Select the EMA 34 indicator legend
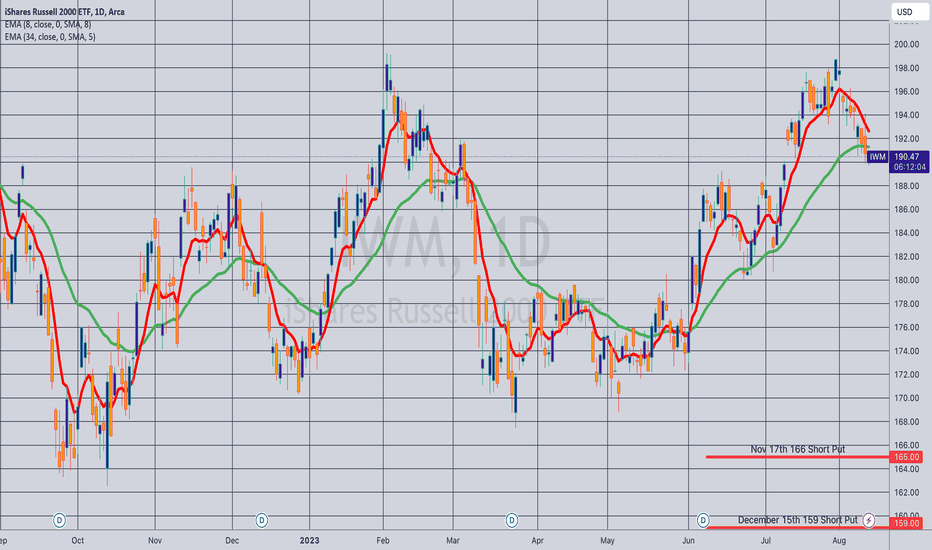This screenshot has height=550, width=932. pyautogui.click(x=50, y=37)
